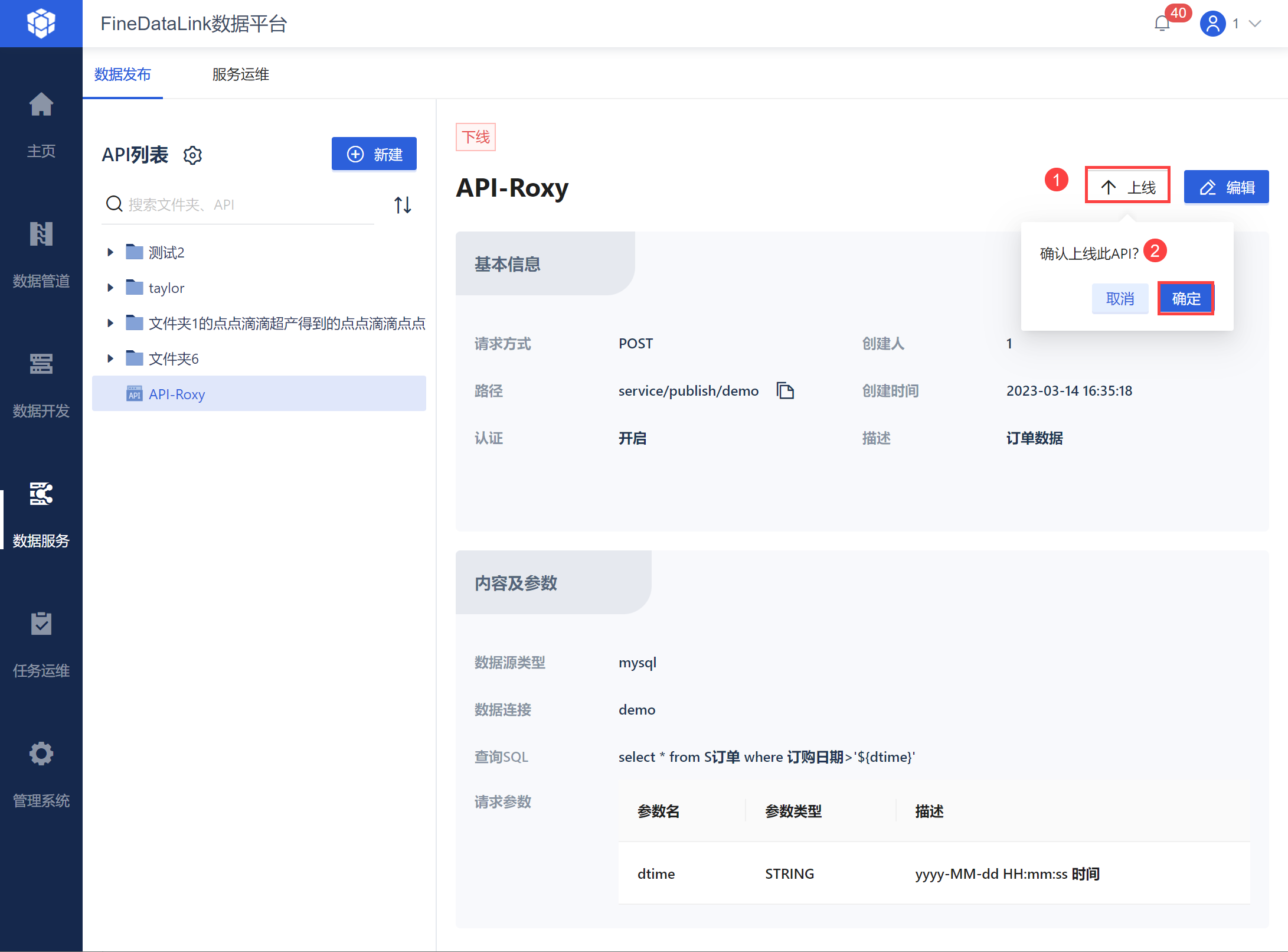Screen dimensions: 1288x952
Task: Expand the 文件夹6 folder
Action: tap(110, 358)
